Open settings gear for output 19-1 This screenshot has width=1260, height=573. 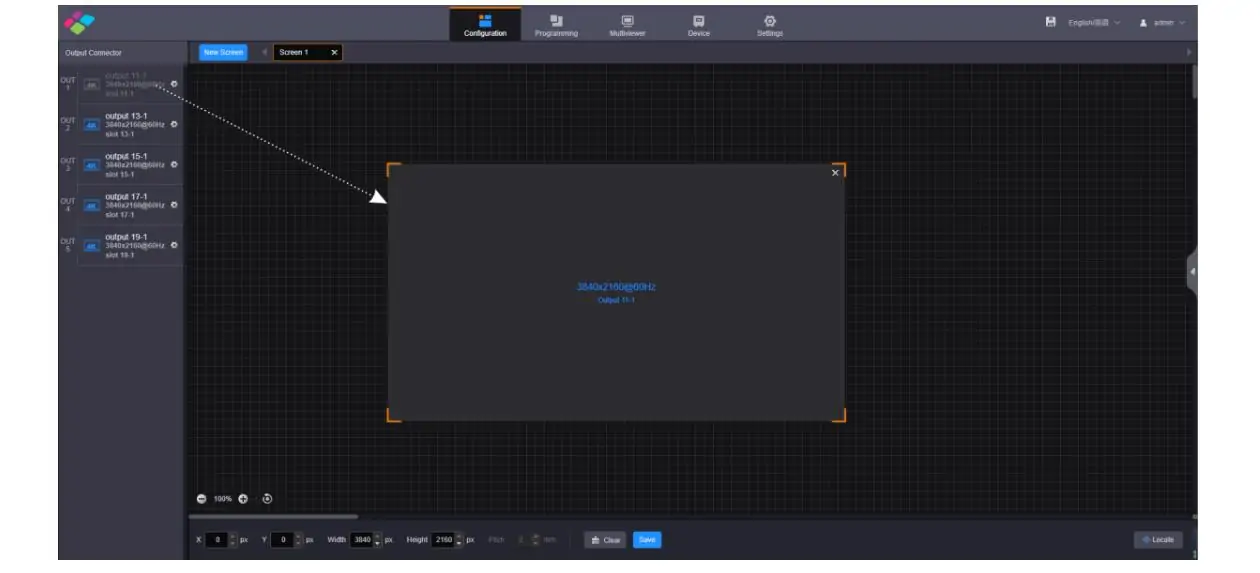click(x=174, y=245)
